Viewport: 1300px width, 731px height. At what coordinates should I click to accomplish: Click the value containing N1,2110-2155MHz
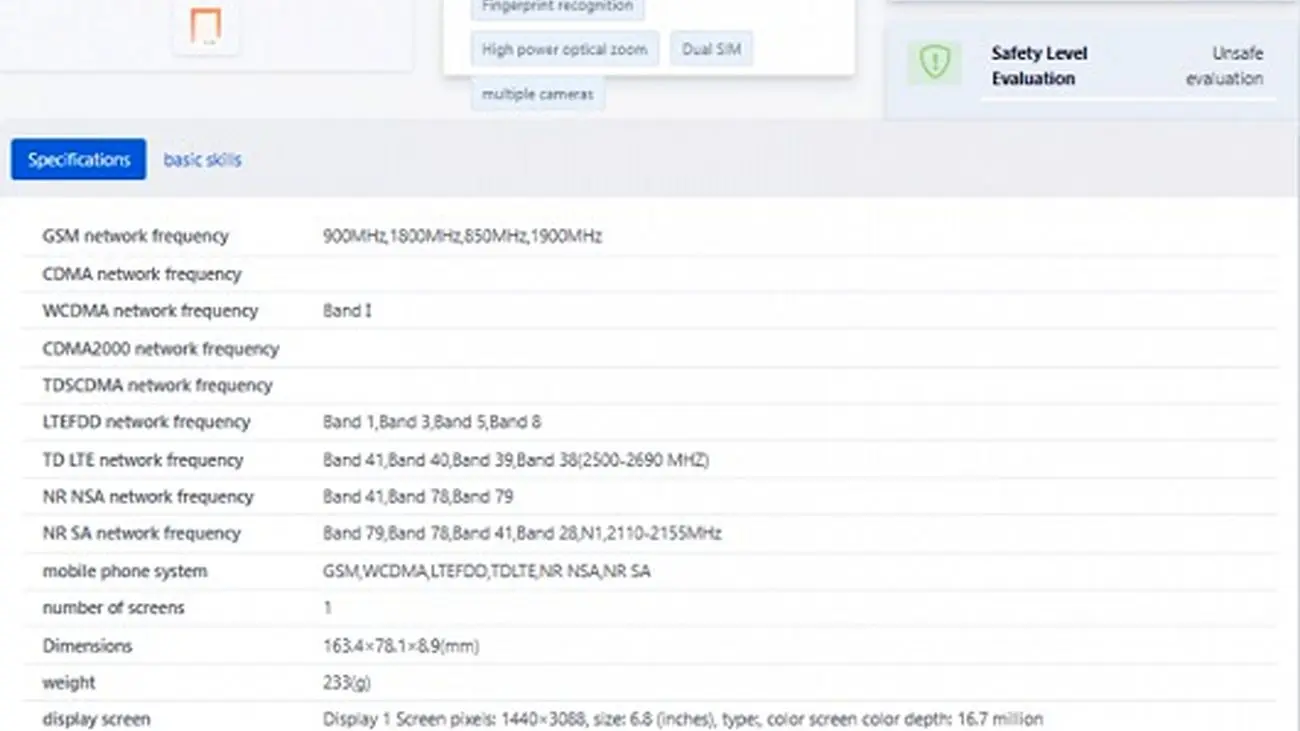point(522,533)
